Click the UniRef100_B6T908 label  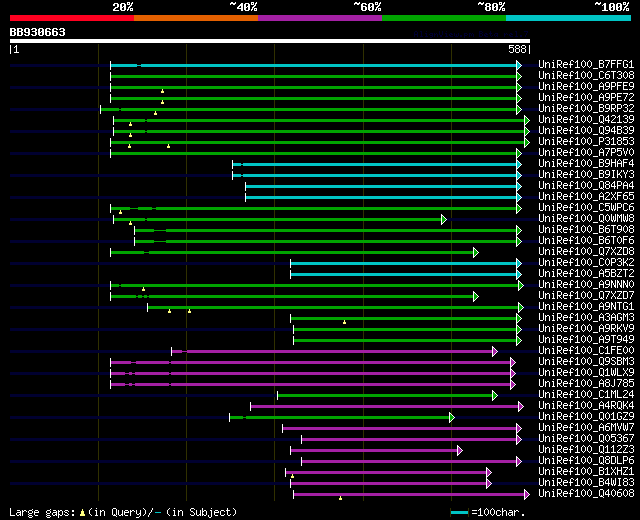(x=586, y=230)
